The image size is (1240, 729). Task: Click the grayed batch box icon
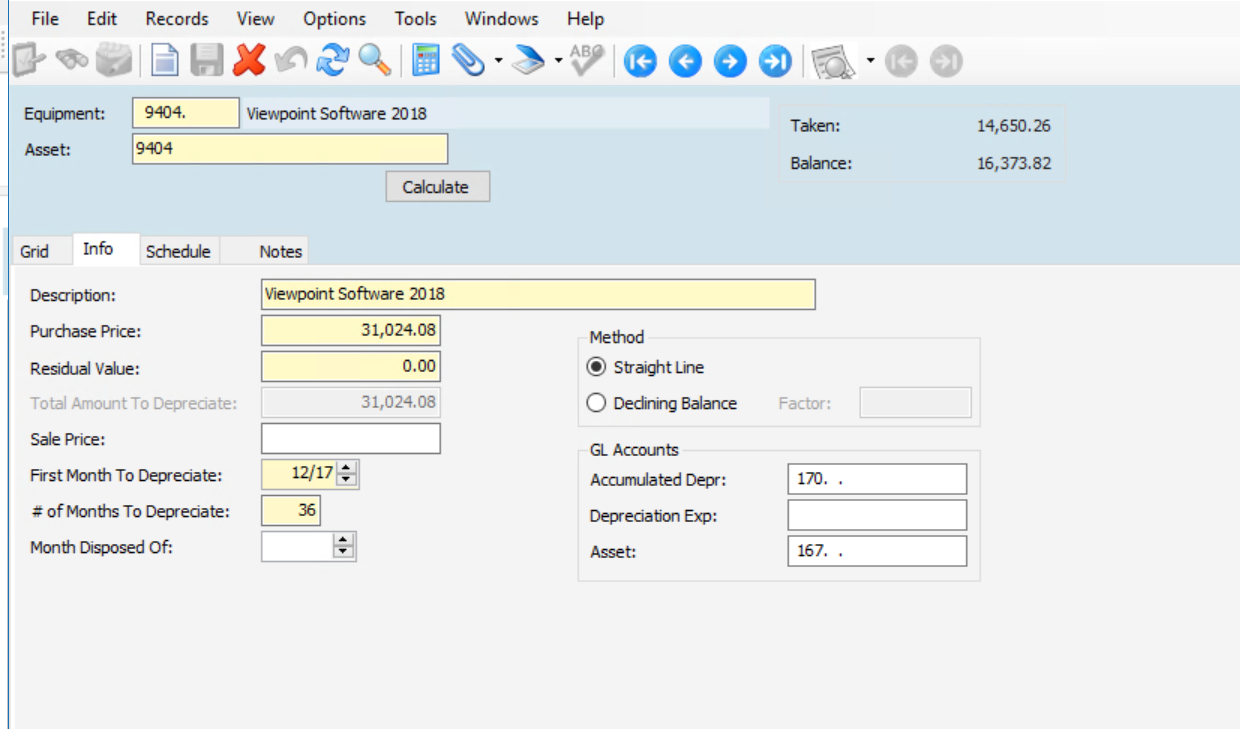[115, 62]
